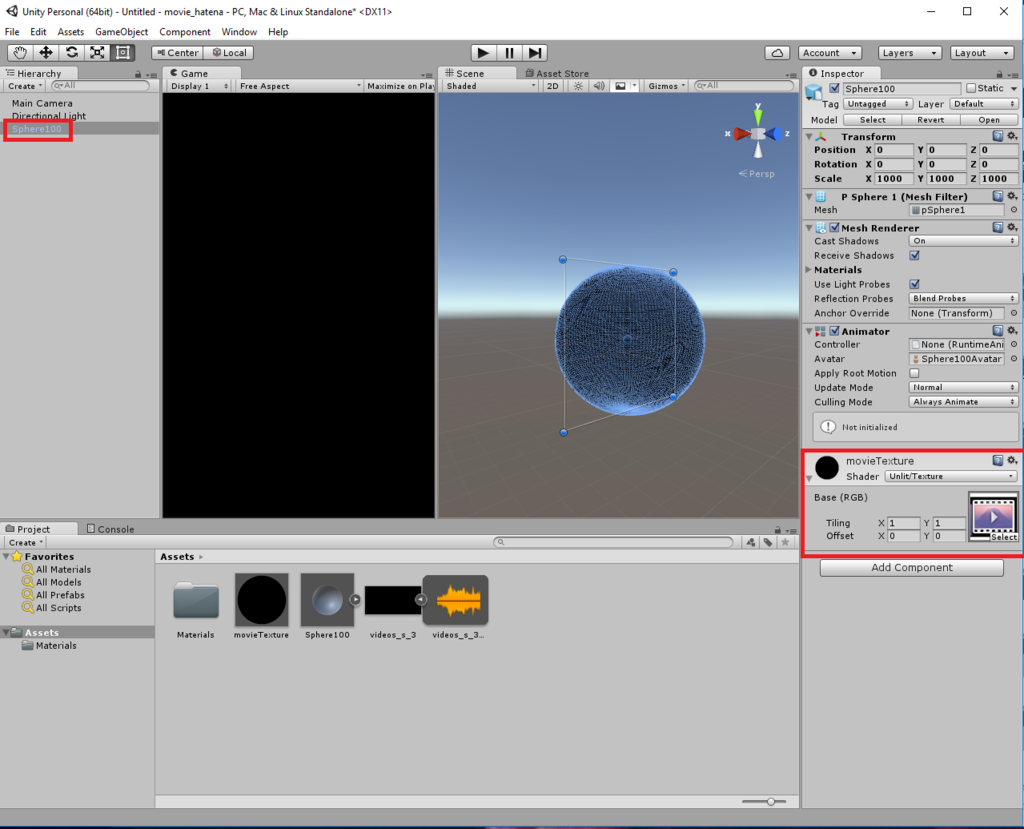Screen dimensions: 1024x829
Task: Toggle Animator enabled checkbox
Action: (x=835, y=331)
